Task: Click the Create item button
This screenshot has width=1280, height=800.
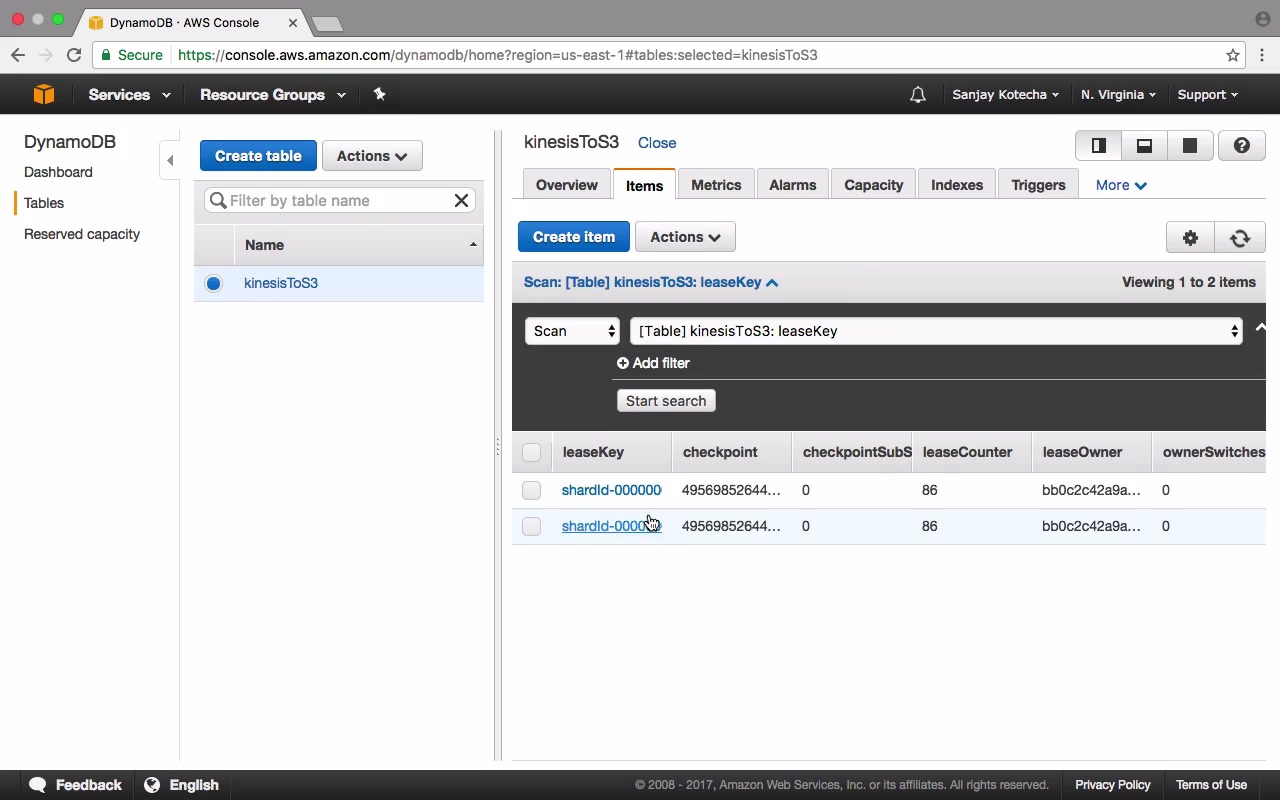Action: pos(574,237)
